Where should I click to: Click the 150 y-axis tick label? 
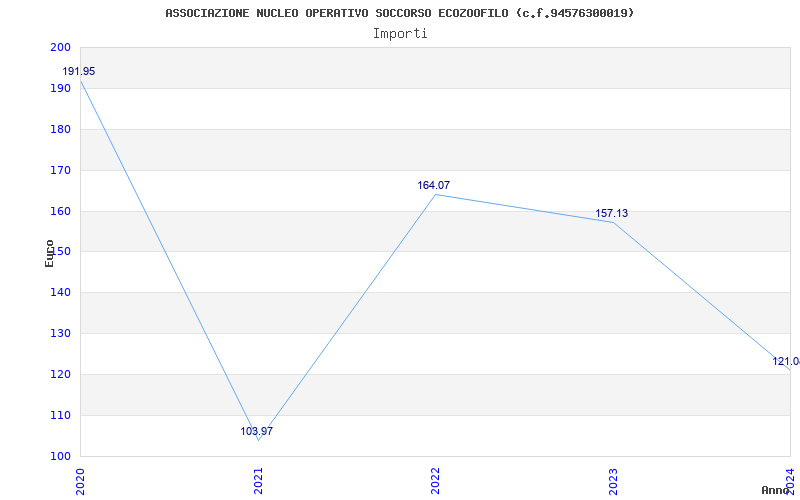point(60,252)
